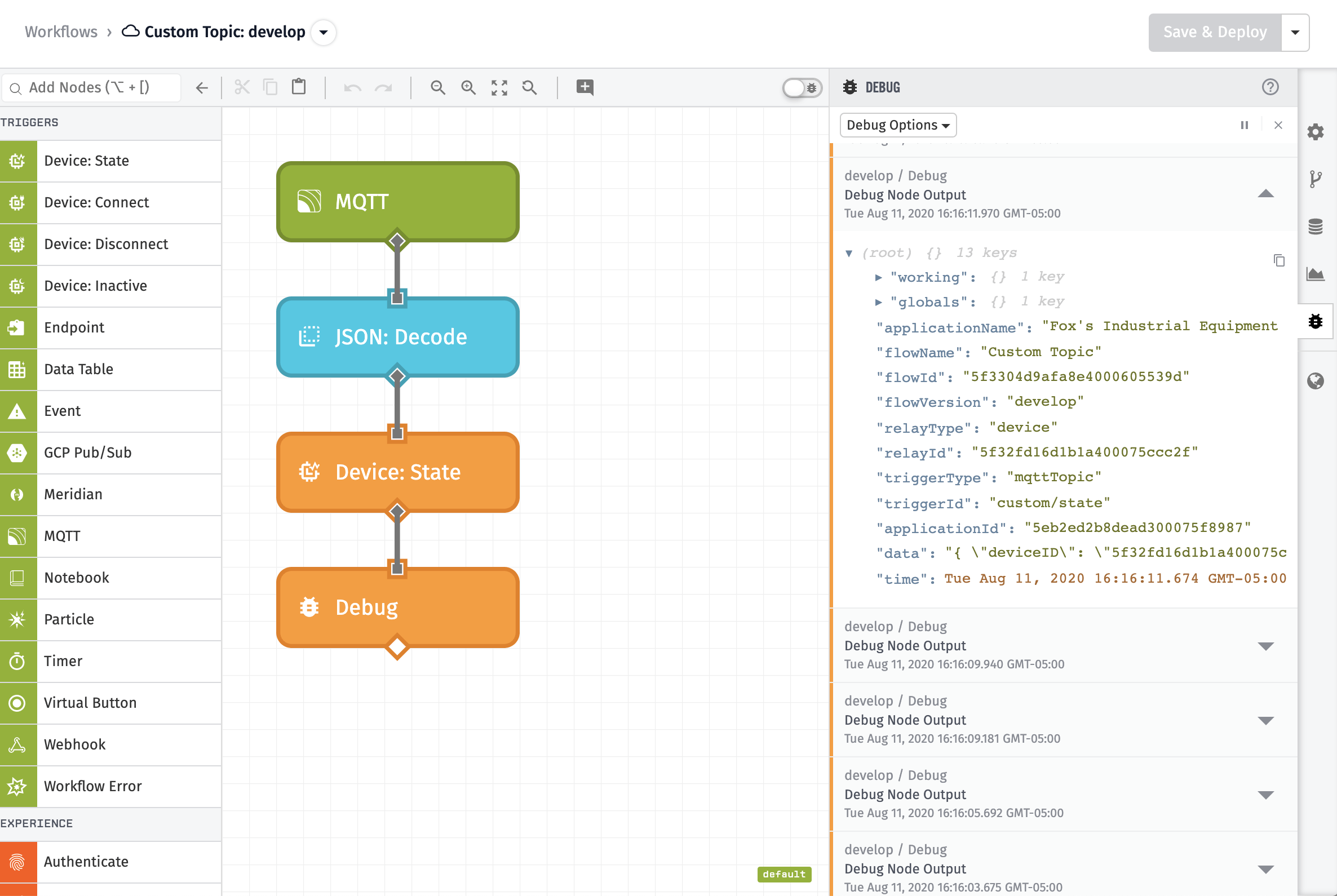Select the MQTT node on canvas
This screenshot has height=896, width=1337.
coord(398,202)
